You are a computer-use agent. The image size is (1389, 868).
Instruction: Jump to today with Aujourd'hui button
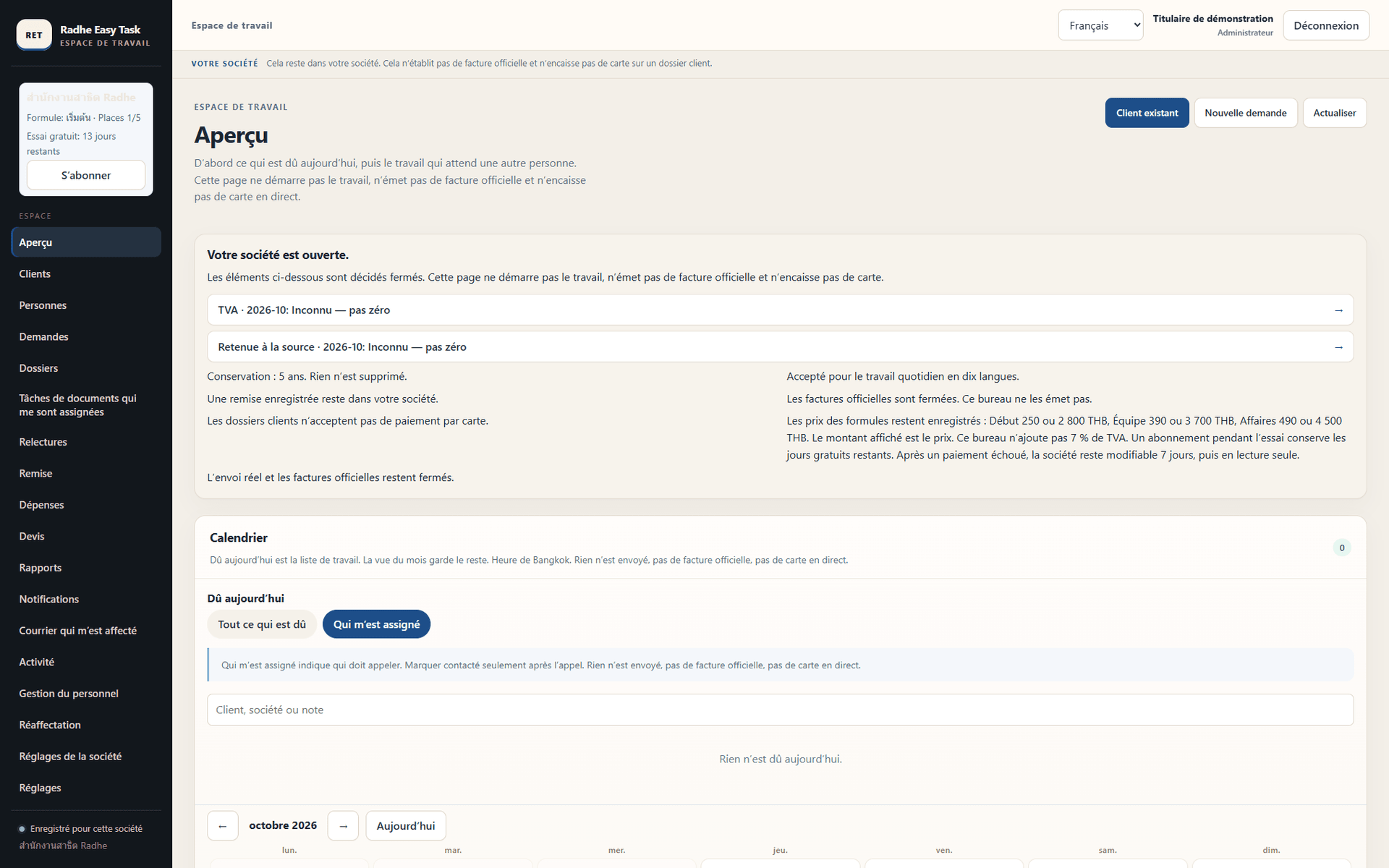pyautogui.click(x=406, y=826)
